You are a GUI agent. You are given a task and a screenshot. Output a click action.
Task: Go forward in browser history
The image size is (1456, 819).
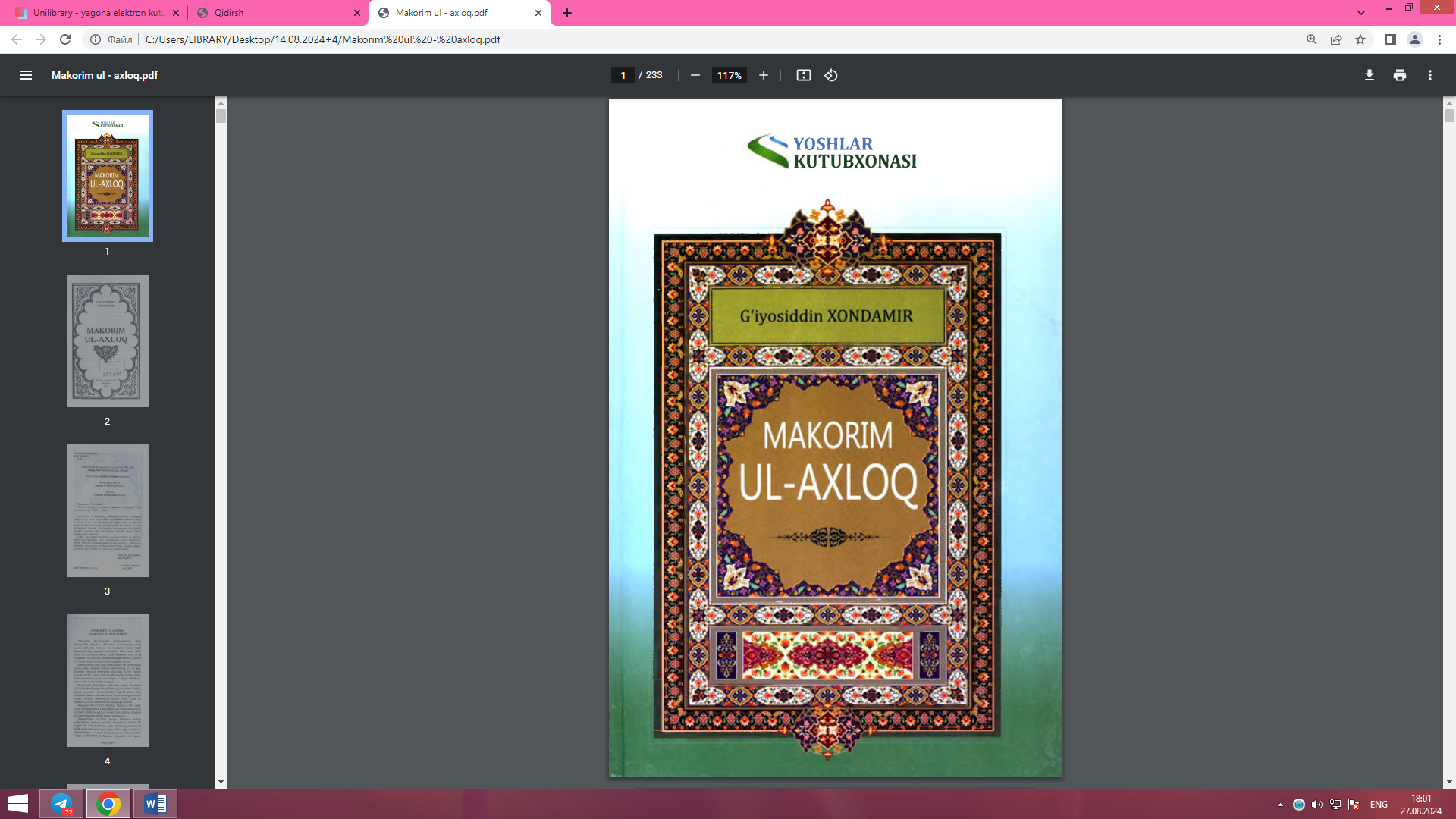(x=41, y=39)
